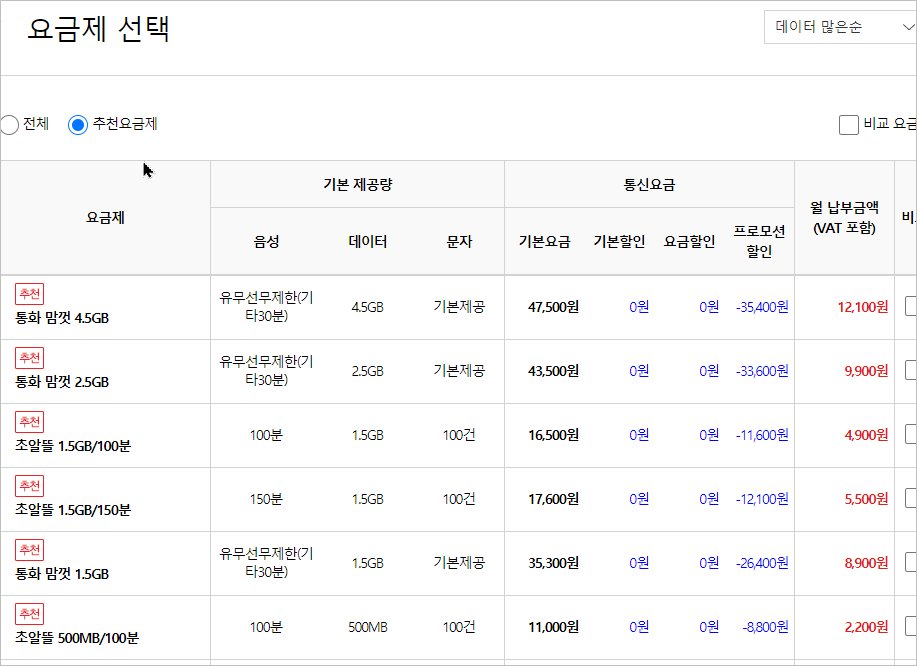The image size is (917, 666).
Task: Open the 통화 맘껏 4.5GB plan
Action: pyautogui.click(x=62, y=319)
